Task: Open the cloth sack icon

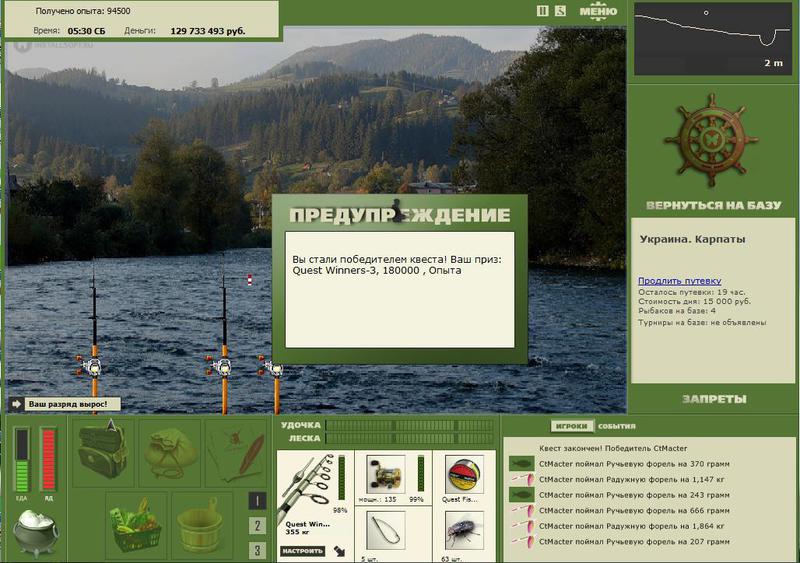Action: coord(170,453)
